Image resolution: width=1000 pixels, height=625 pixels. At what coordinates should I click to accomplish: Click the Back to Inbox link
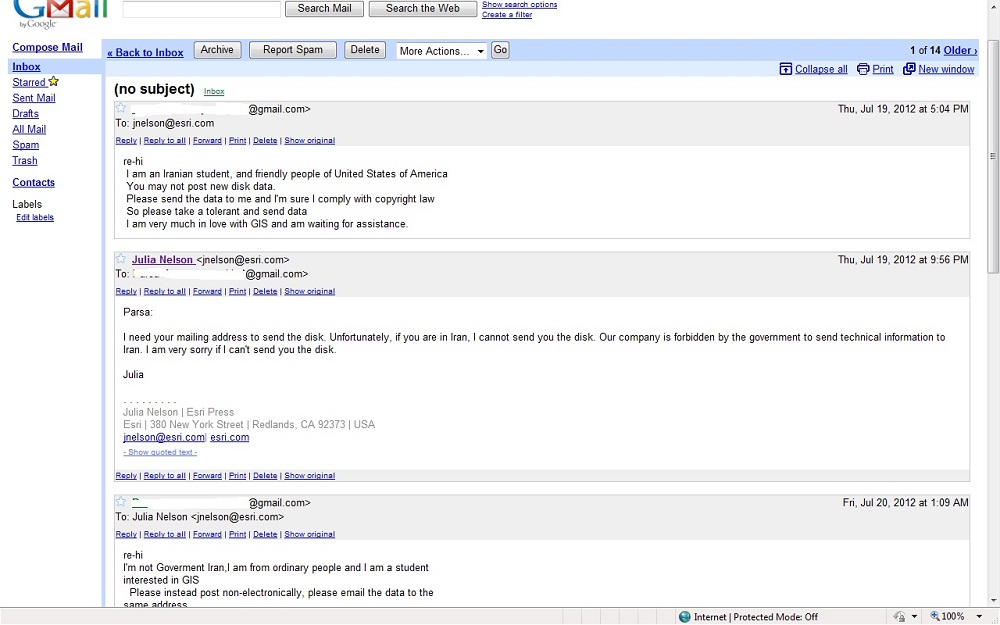tap(146, 53)
